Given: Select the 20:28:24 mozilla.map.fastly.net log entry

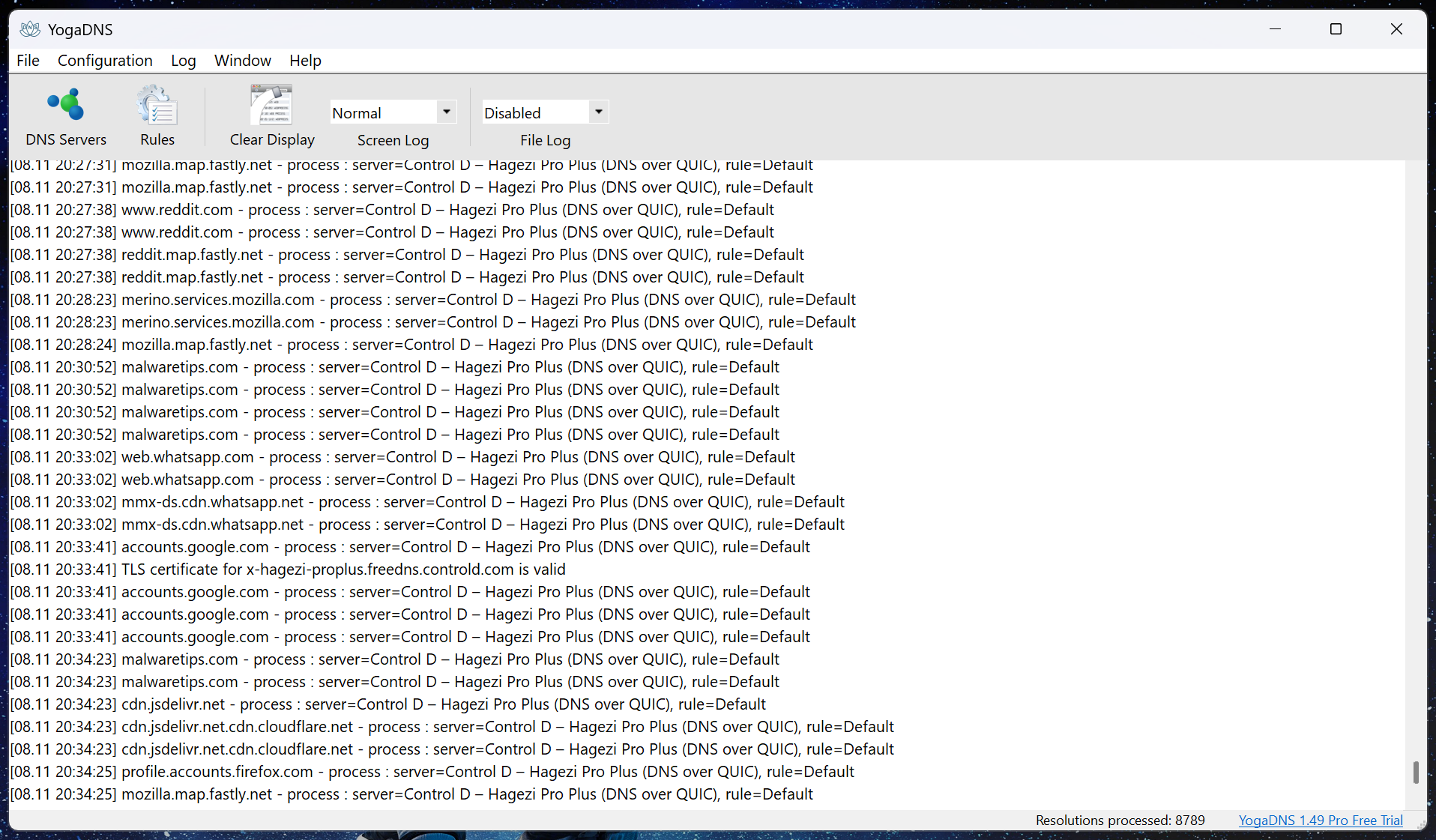Looking at the screenshot, I should (411, 345).
